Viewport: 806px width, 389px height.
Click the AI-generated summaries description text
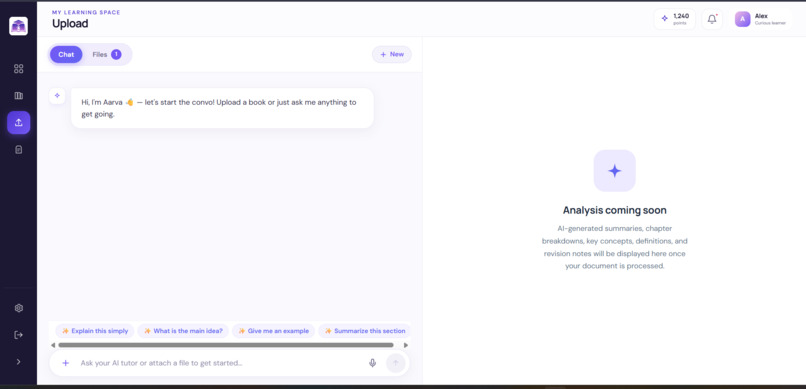(614, 247)
